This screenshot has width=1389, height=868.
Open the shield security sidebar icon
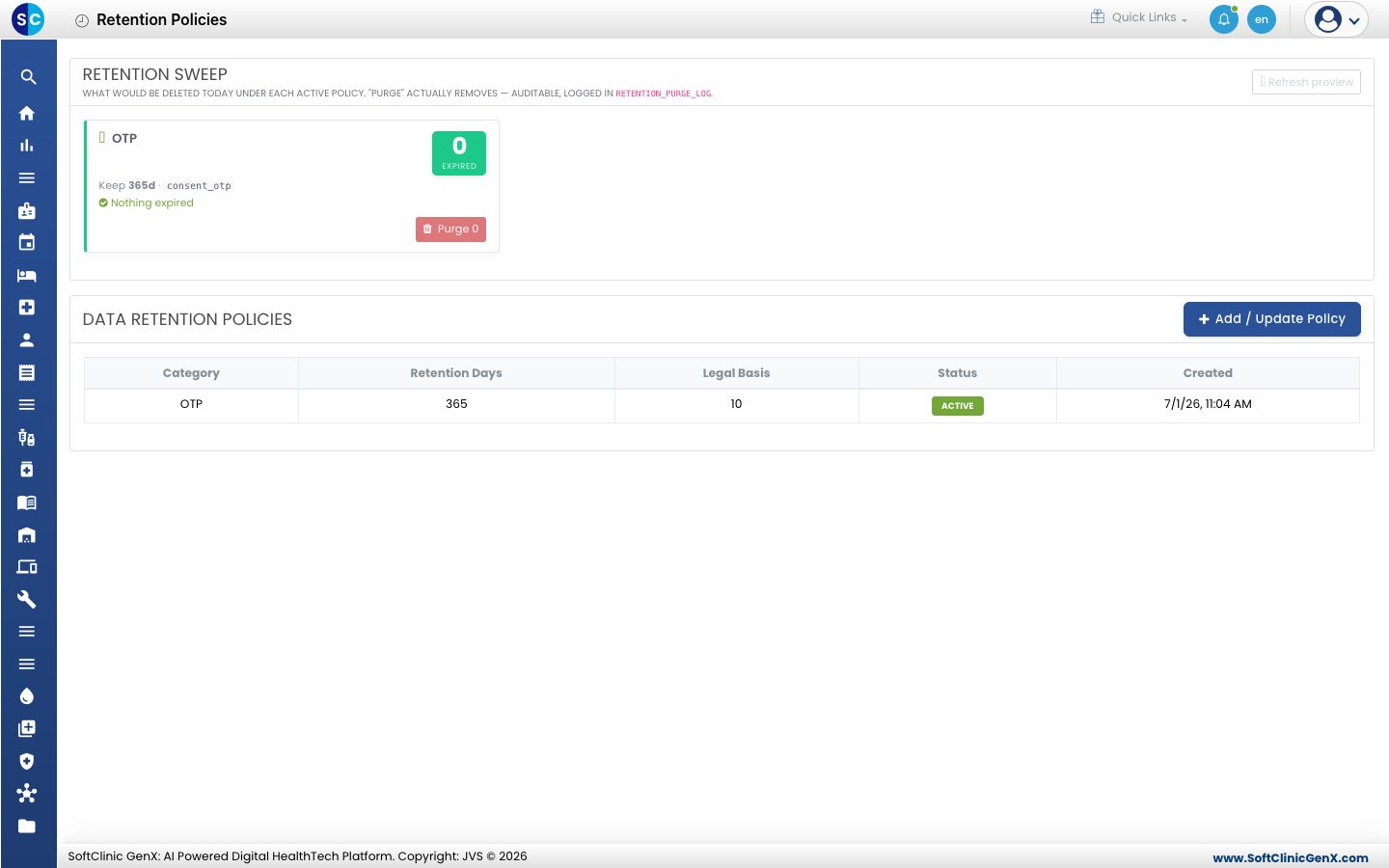[x=27, y=761]
